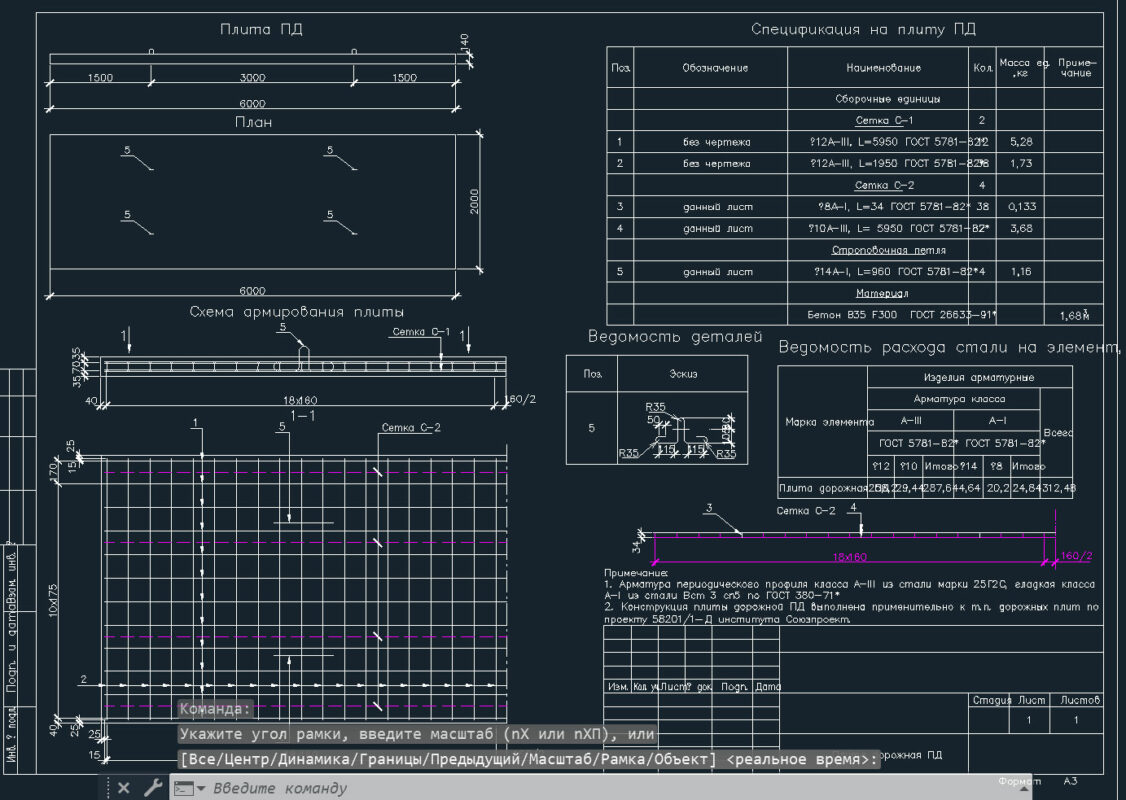Image resolution: width=1126 pixels, height=800 pixels.
Task: Click the 'Примечание:' notes heading
Action: pos(636,573)
